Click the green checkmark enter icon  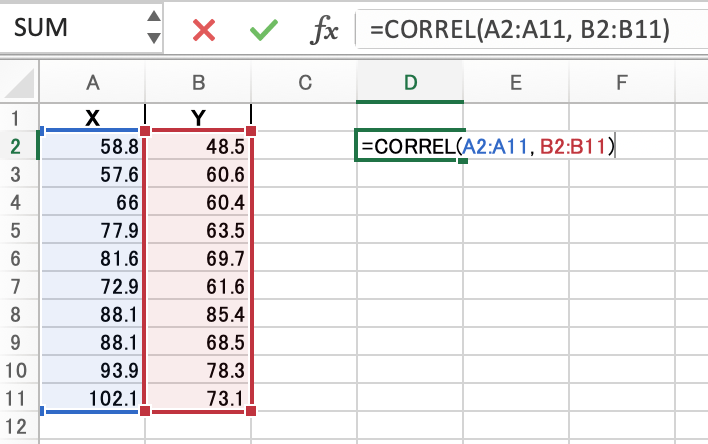coord(264,30)
